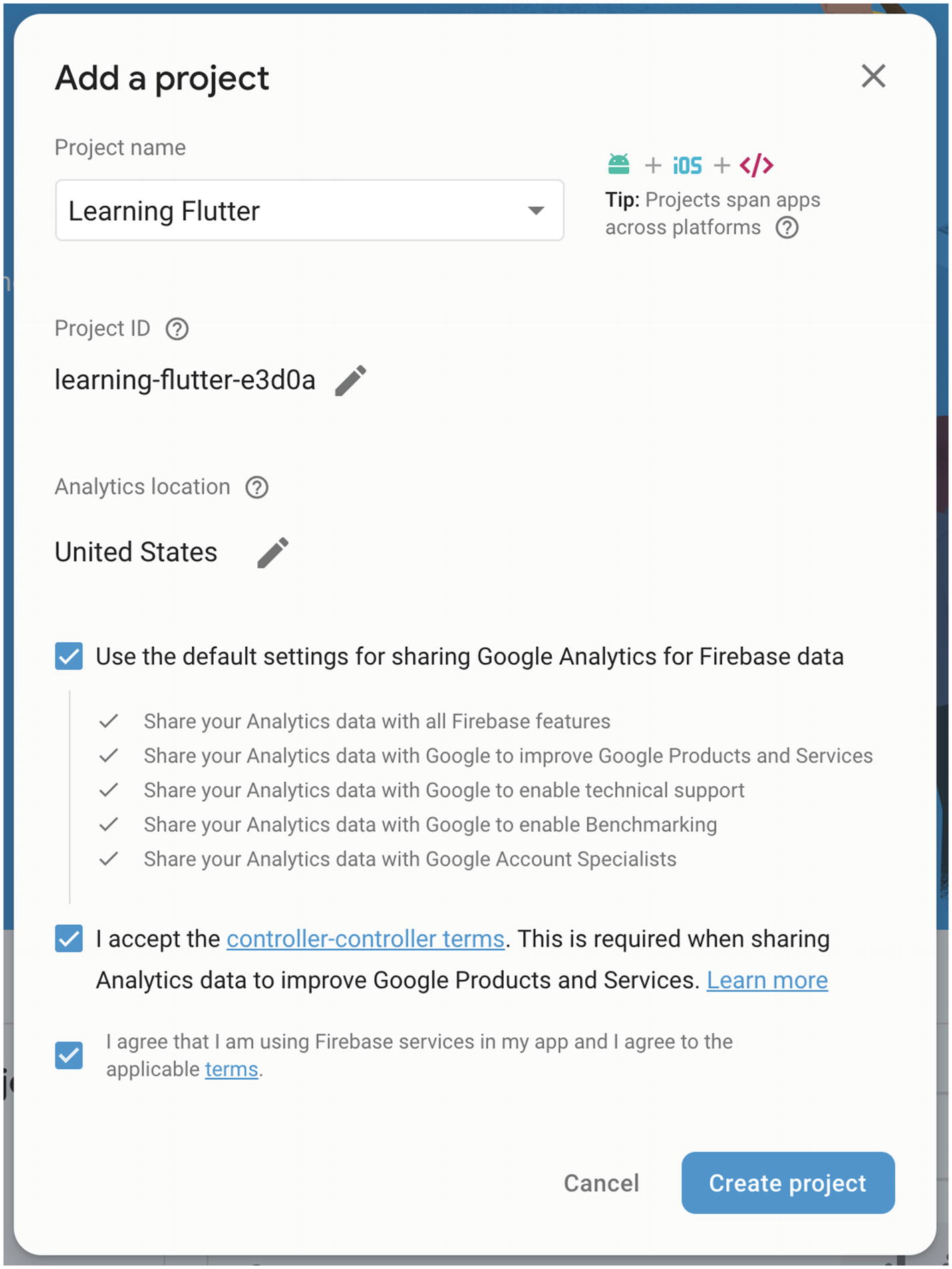Click the Create project button
The height and width of the screenshot is (1269, 952).
click(788, 1183)
